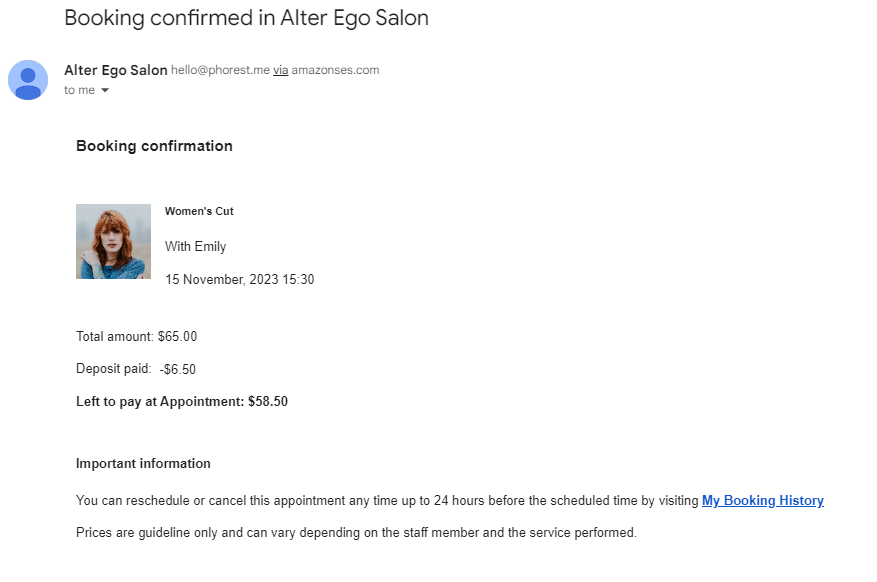Select the sender name Alter Ego Salon
This screenshot has height=582, width=877.
[x=116, y=70]
